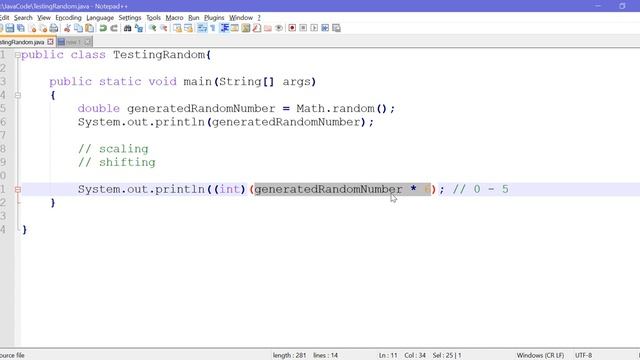
Task: Open the Search menu
Action: pos(23,18)
